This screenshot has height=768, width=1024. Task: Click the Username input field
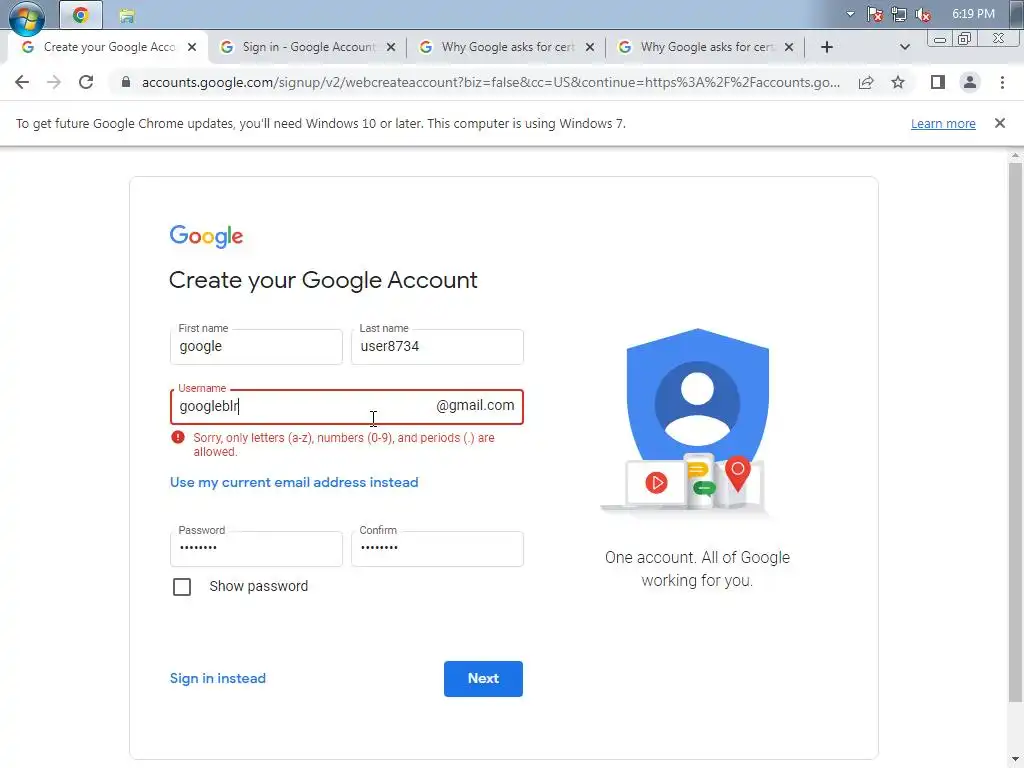347,406
